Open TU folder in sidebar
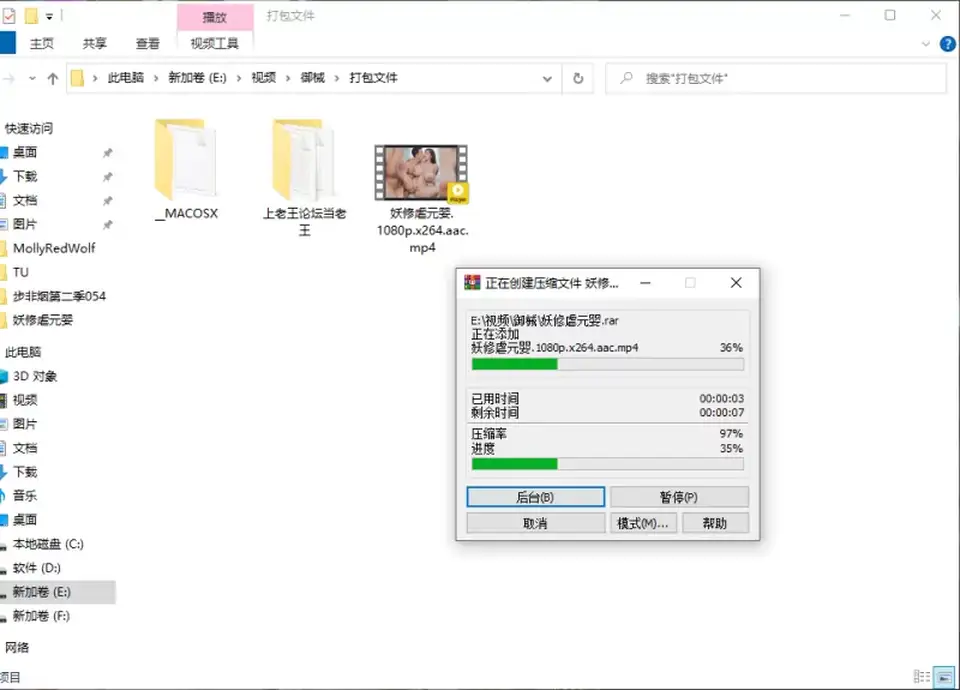Screen dimensions: 960x690 click(x=21, y=272)
